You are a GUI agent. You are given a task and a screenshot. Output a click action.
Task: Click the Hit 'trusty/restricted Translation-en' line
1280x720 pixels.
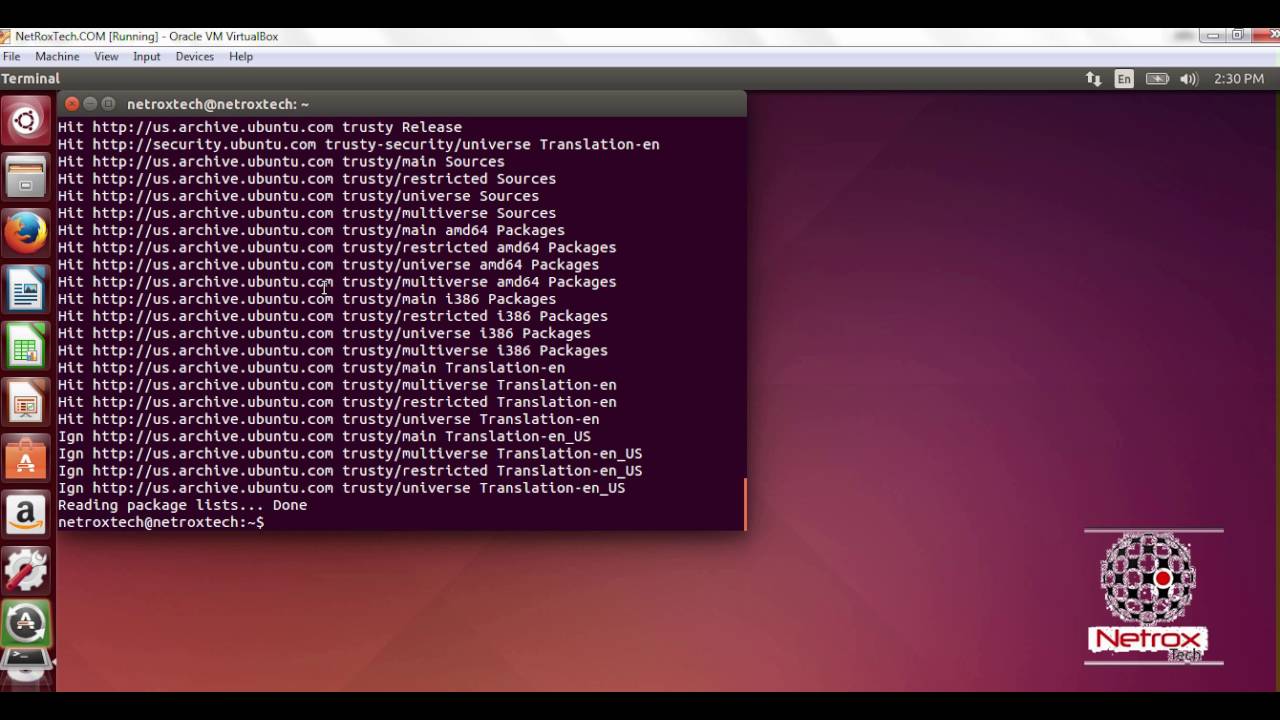[x=337, y=401]
